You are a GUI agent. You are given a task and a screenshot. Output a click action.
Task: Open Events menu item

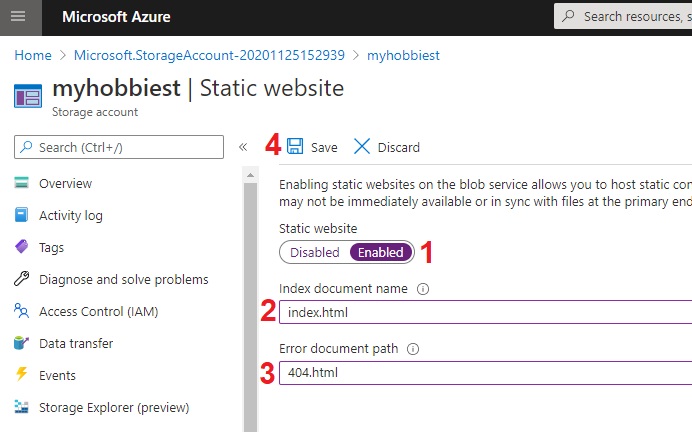point(57,376)
